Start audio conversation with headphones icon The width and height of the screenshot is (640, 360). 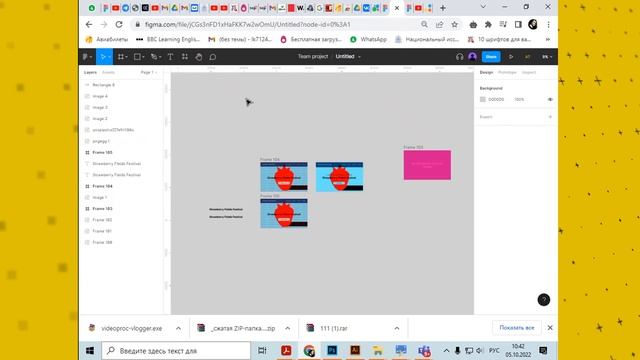tap(460, 57)
